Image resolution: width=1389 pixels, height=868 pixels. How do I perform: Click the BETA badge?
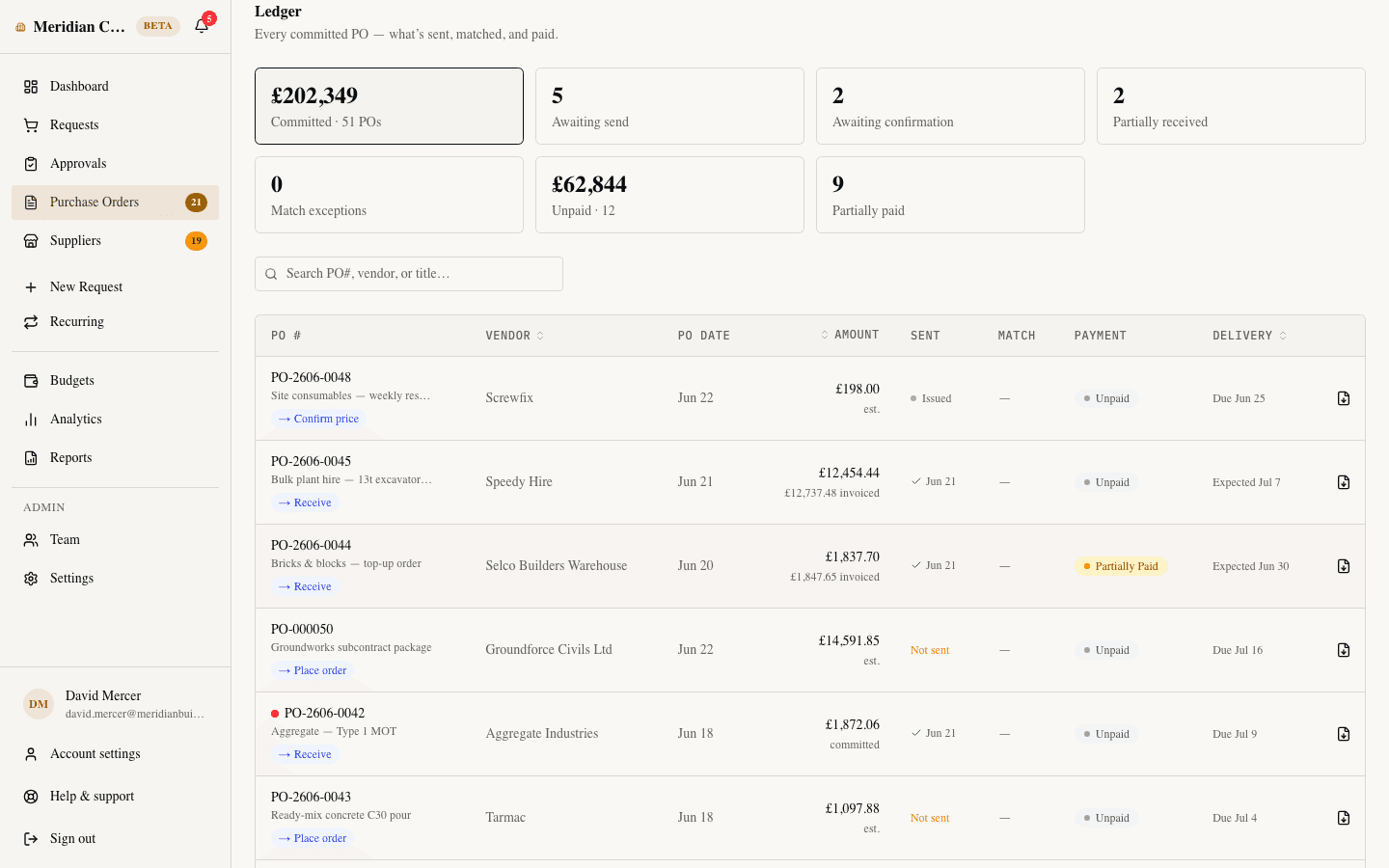tap(157, 26)
